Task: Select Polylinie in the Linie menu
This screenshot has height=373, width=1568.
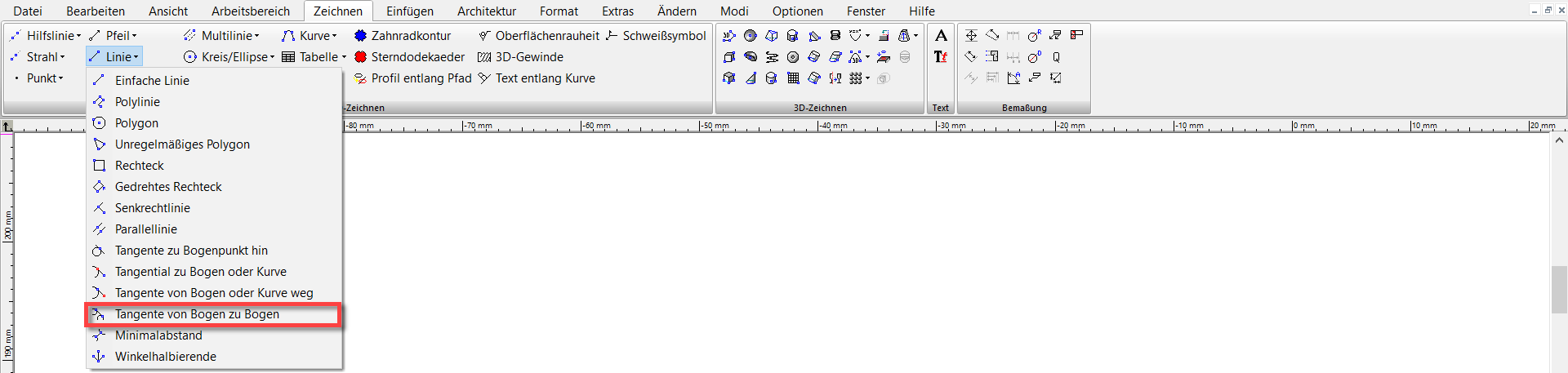Action: click(214, 101)
